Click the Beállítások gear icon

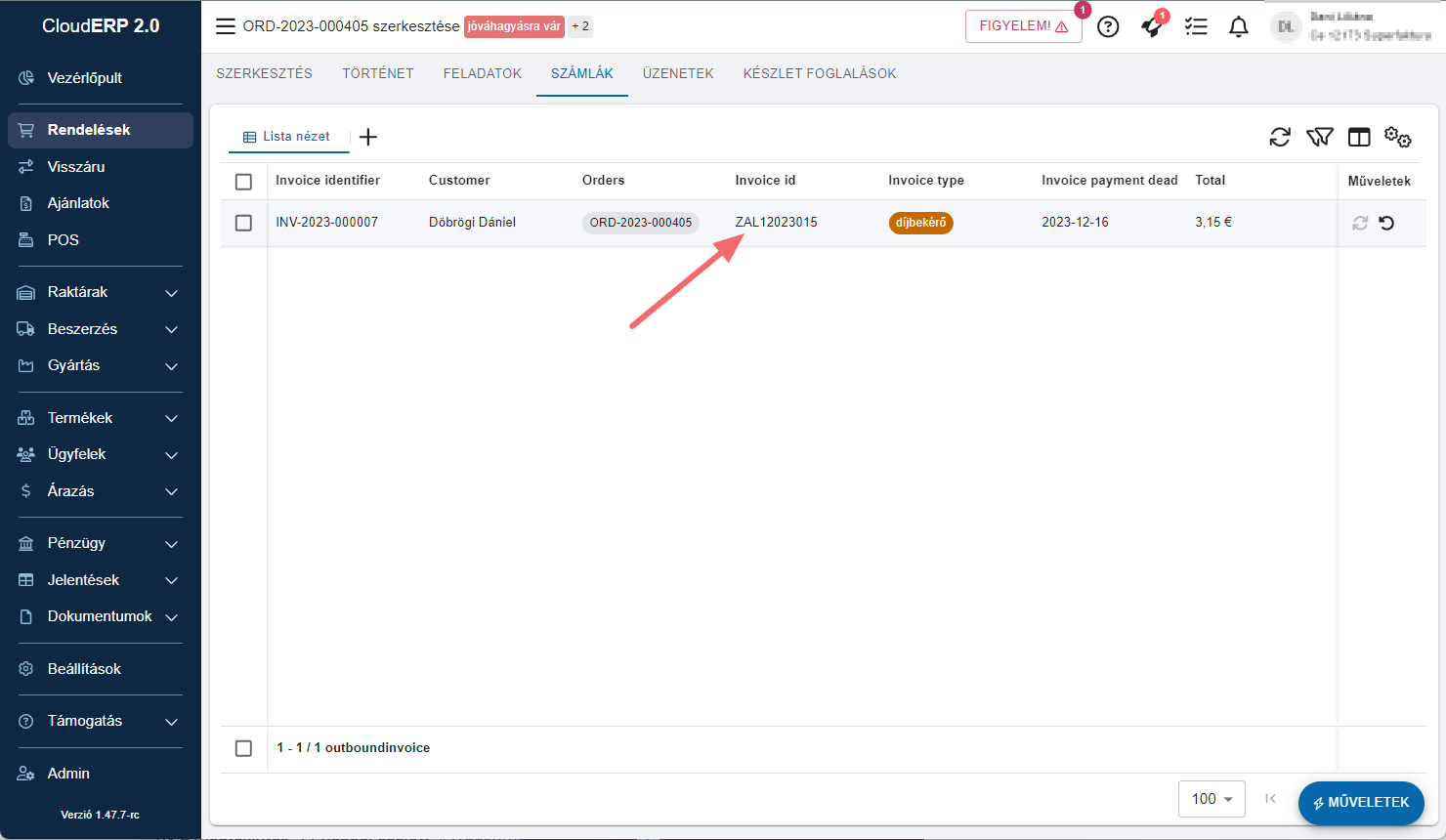[26, 669]
